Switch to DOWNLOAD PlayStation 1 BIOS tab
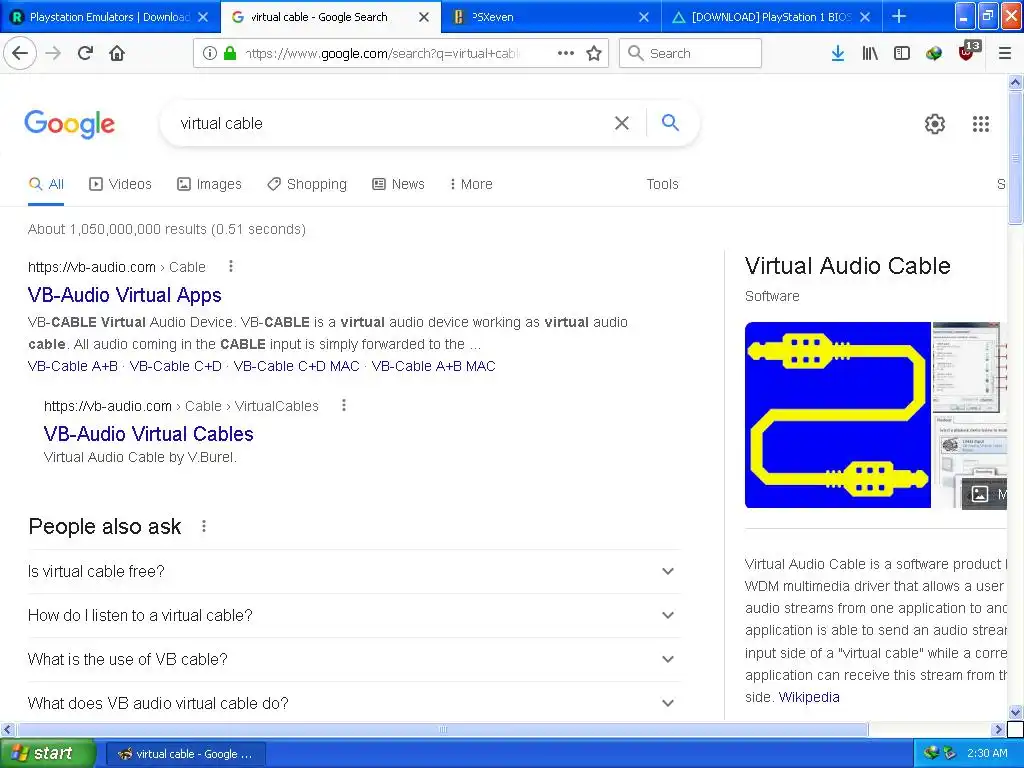 point(771,17)
